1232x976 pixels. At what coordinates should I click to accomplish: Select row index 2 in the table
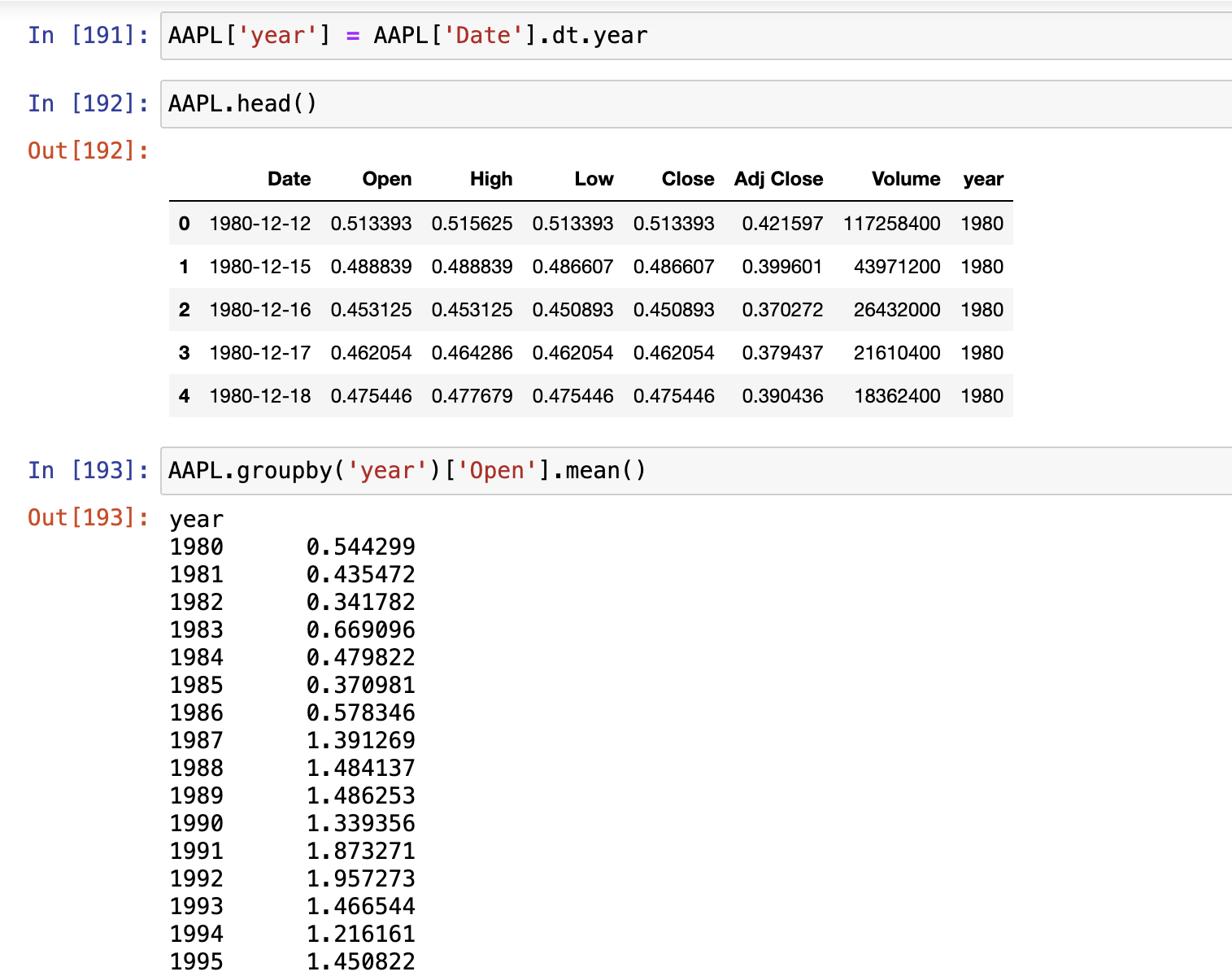pos(185,310)
